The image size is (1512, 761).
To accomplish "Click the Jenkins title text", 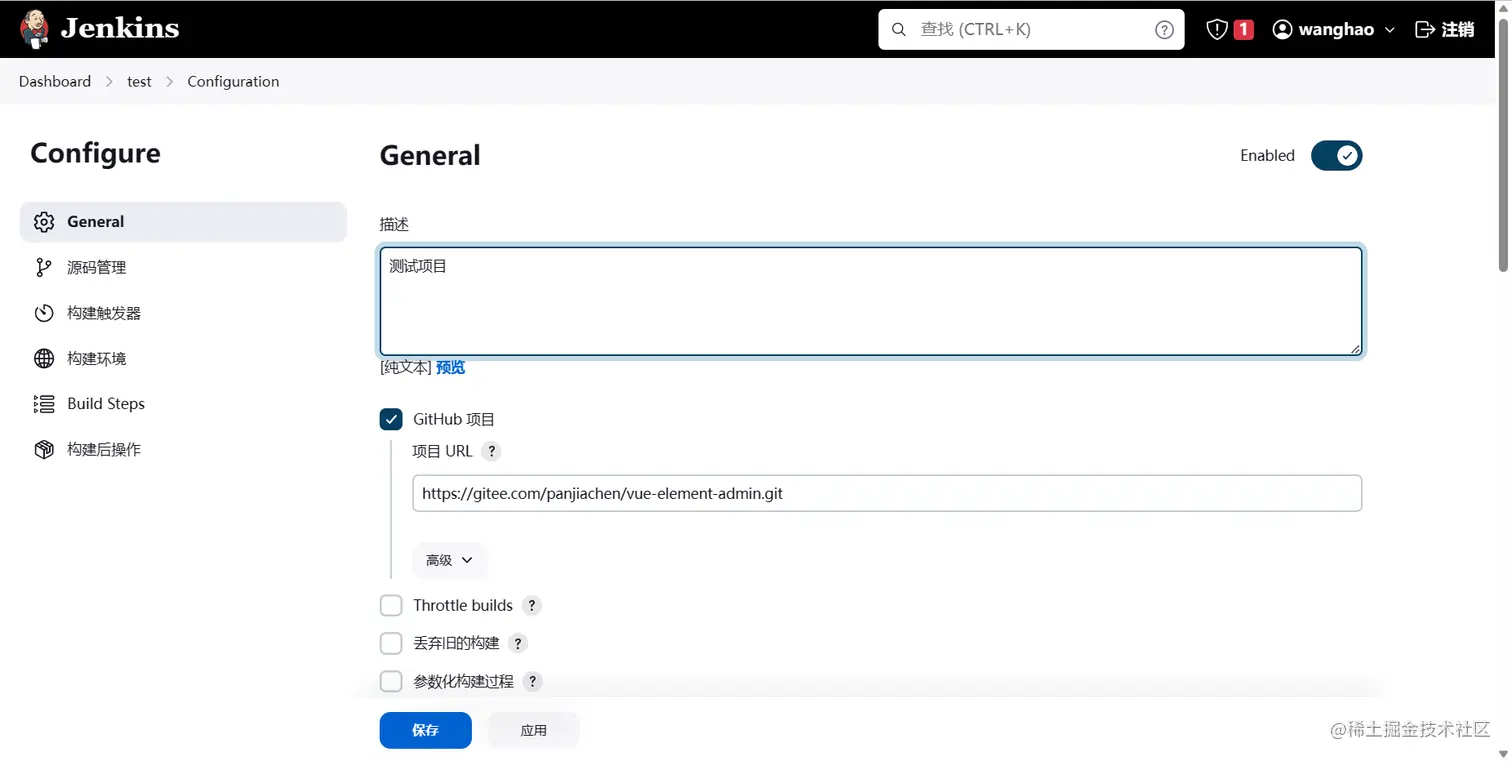I will click(x=119, y=28).
